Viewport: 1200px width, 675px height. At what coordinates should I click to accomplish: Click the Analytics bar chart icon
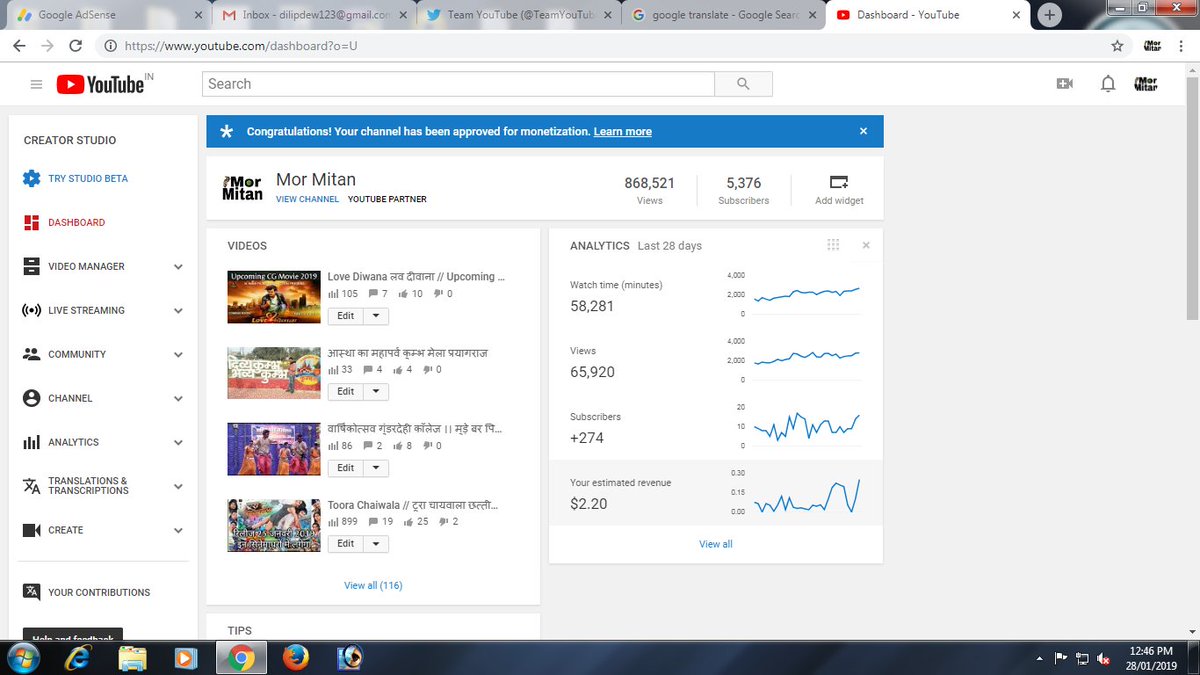coord(31,442)
